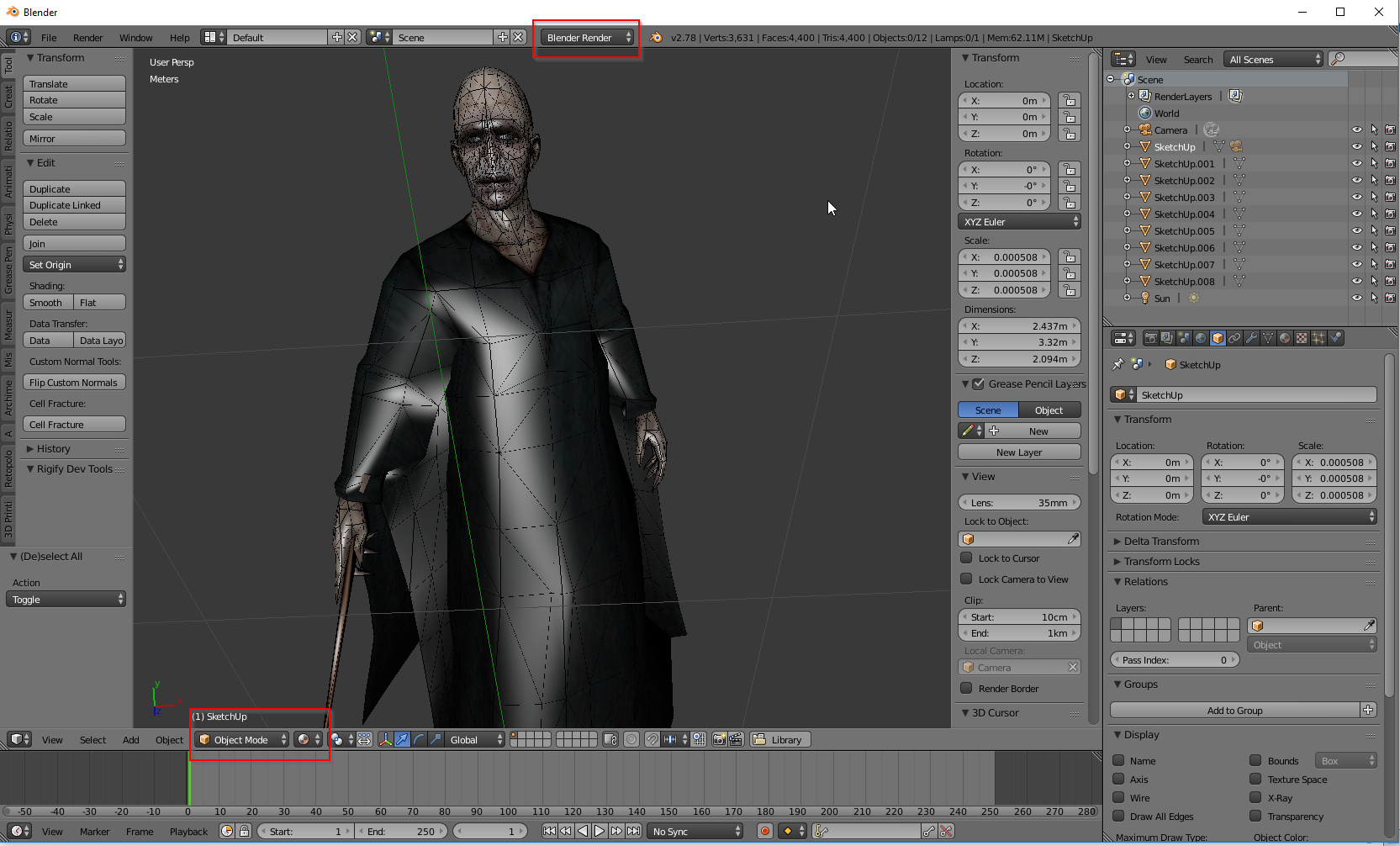Open the Material properties tab sphere icon
The width and height of the screenshot is (1400, 846).
point(1285,338)
